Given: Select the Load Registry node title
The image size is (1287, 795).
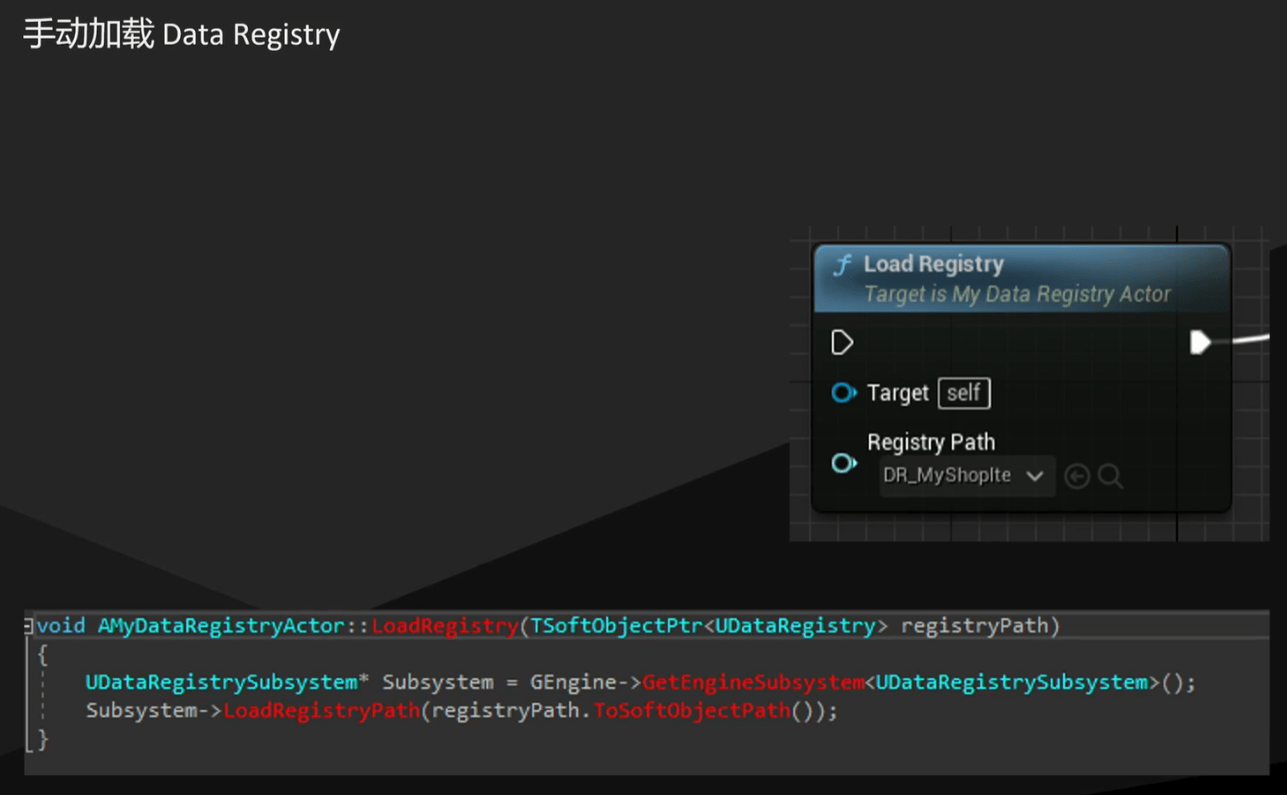Looking at the screenshot, I should click(x=933, y=264).
